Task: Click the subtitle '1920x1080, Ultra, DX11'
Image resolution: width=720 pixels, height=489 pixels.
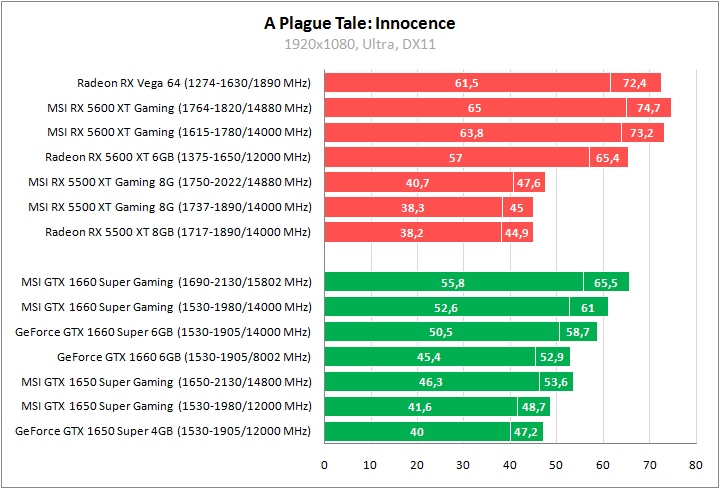Action: tap(359, 44)
